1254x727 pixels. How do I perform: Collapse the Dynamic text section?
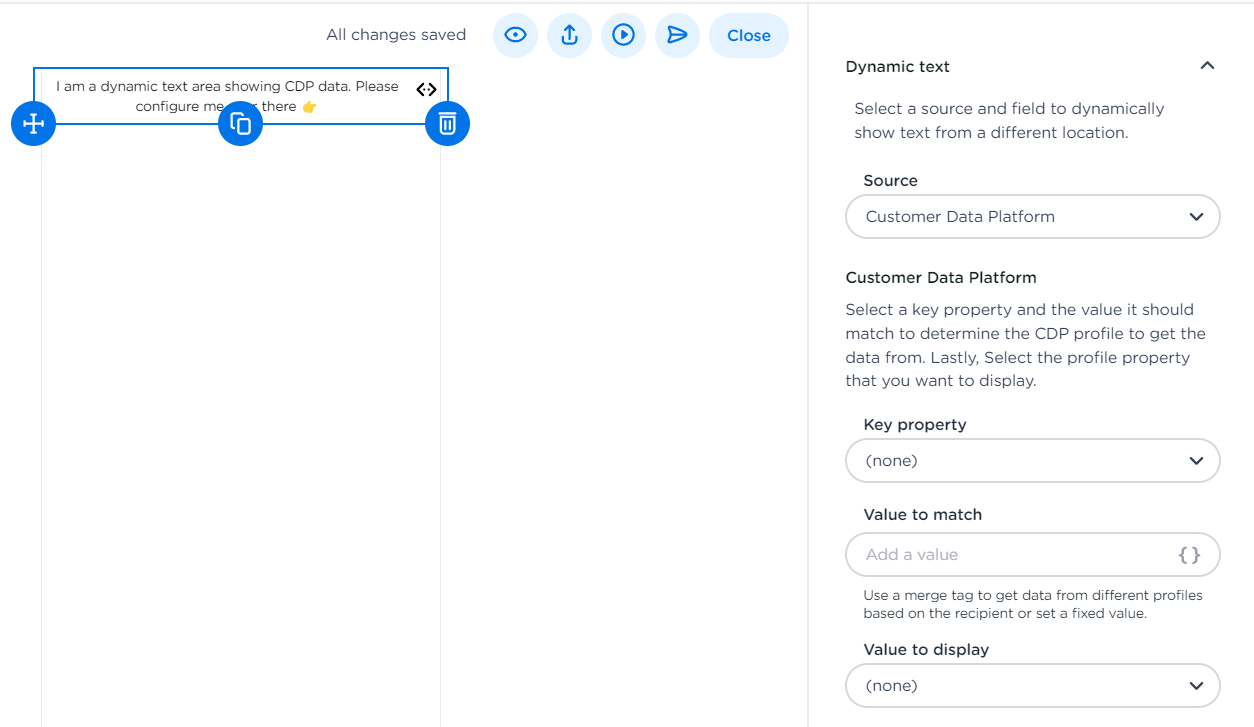point(1207,66)
